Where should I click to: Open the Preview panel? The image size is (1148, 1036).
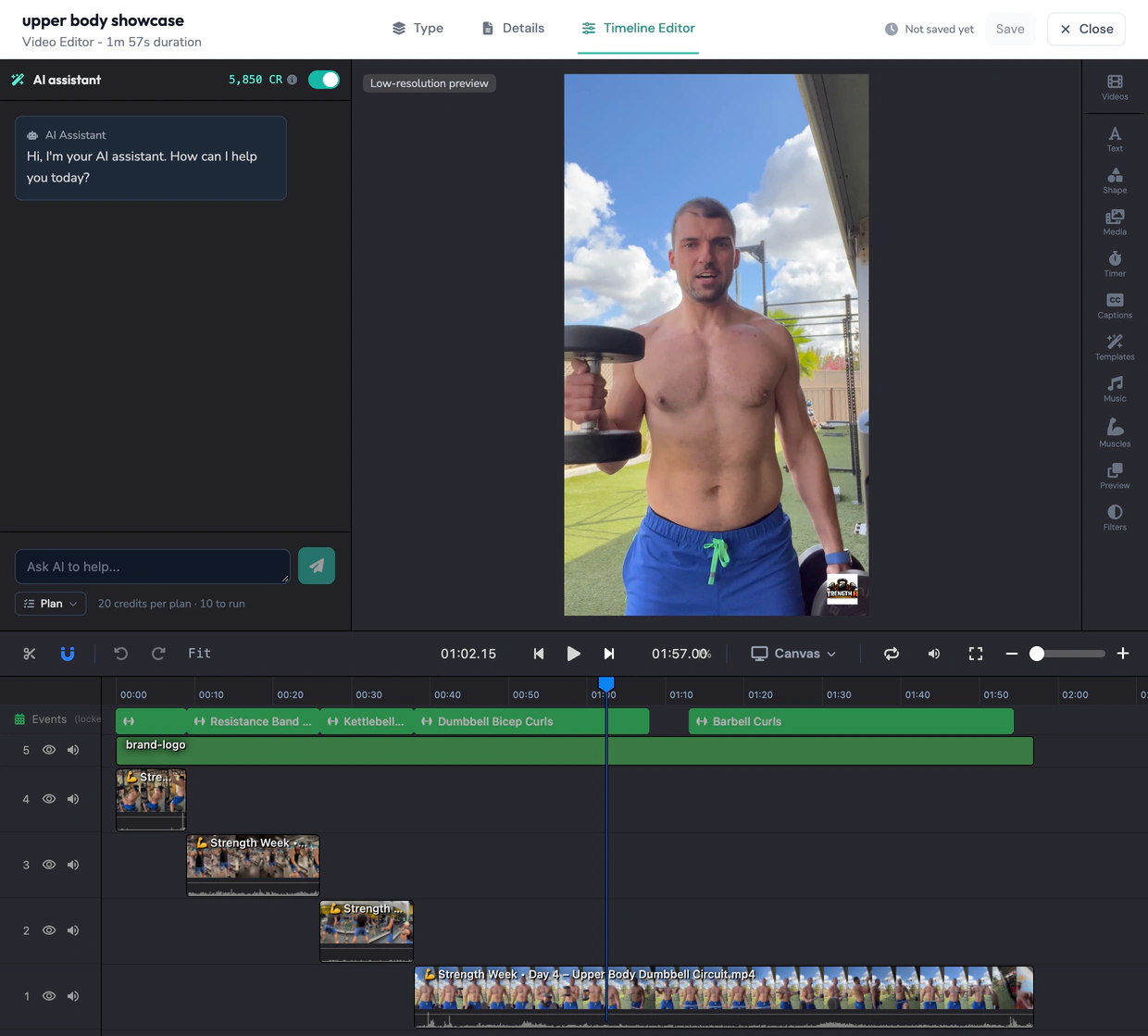click(1115, 476)
